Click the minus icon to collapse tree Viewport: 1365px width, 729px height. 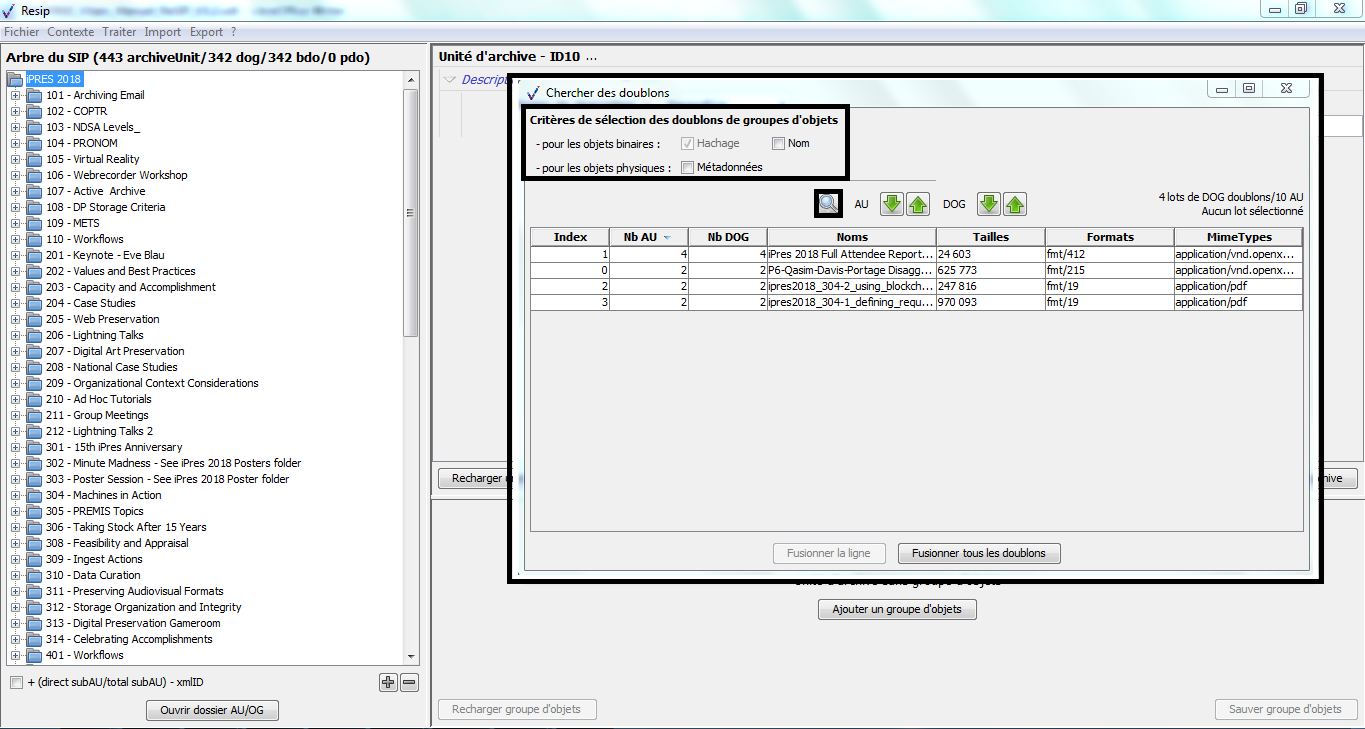coord(409,683)
